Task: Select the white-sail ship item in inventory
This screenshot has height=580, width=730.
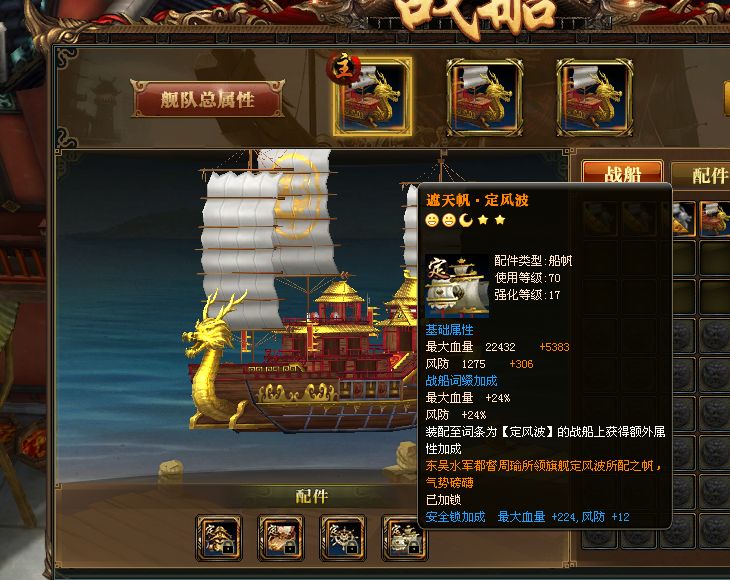Action: [x=684, y=218]
